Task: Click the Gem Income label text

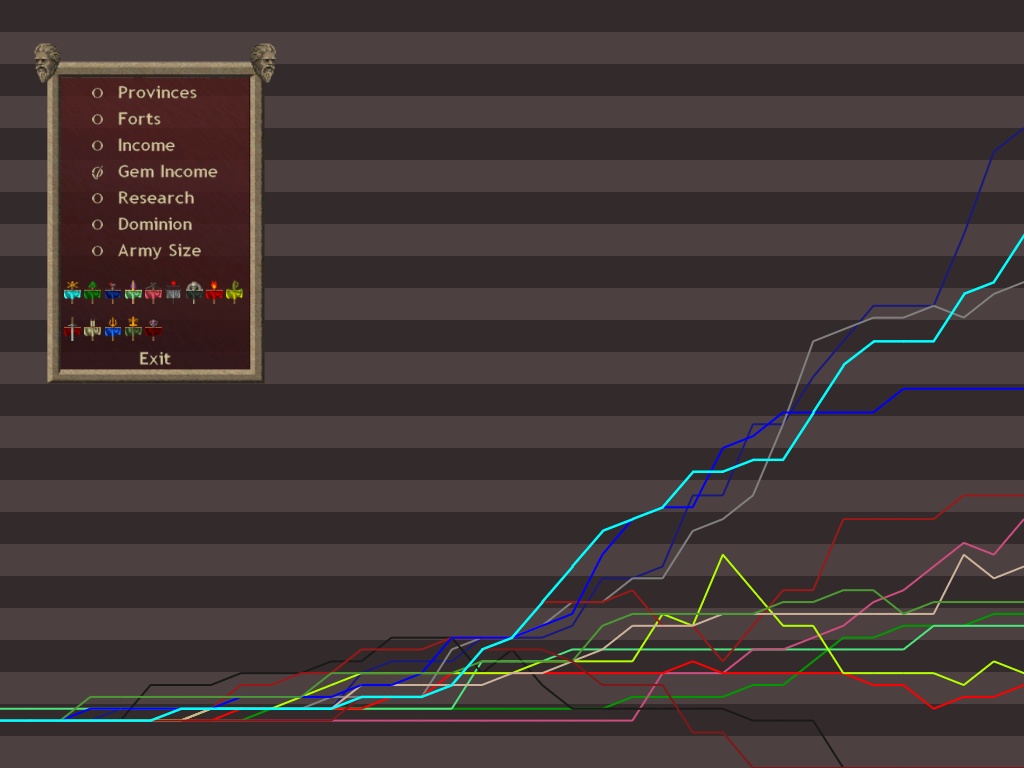Action: [168, 172]
